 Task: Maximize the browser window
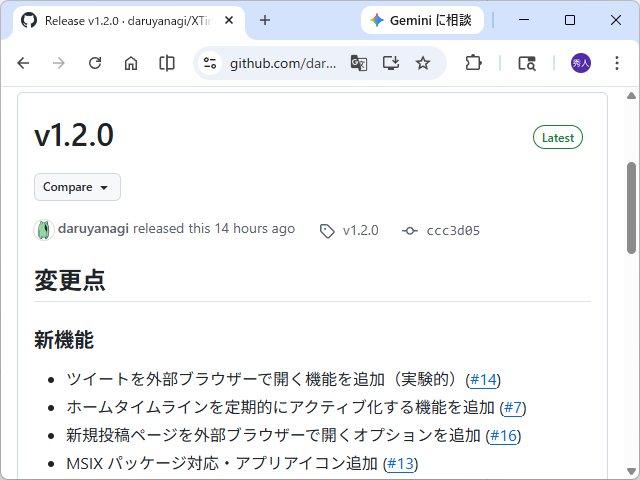570,20
